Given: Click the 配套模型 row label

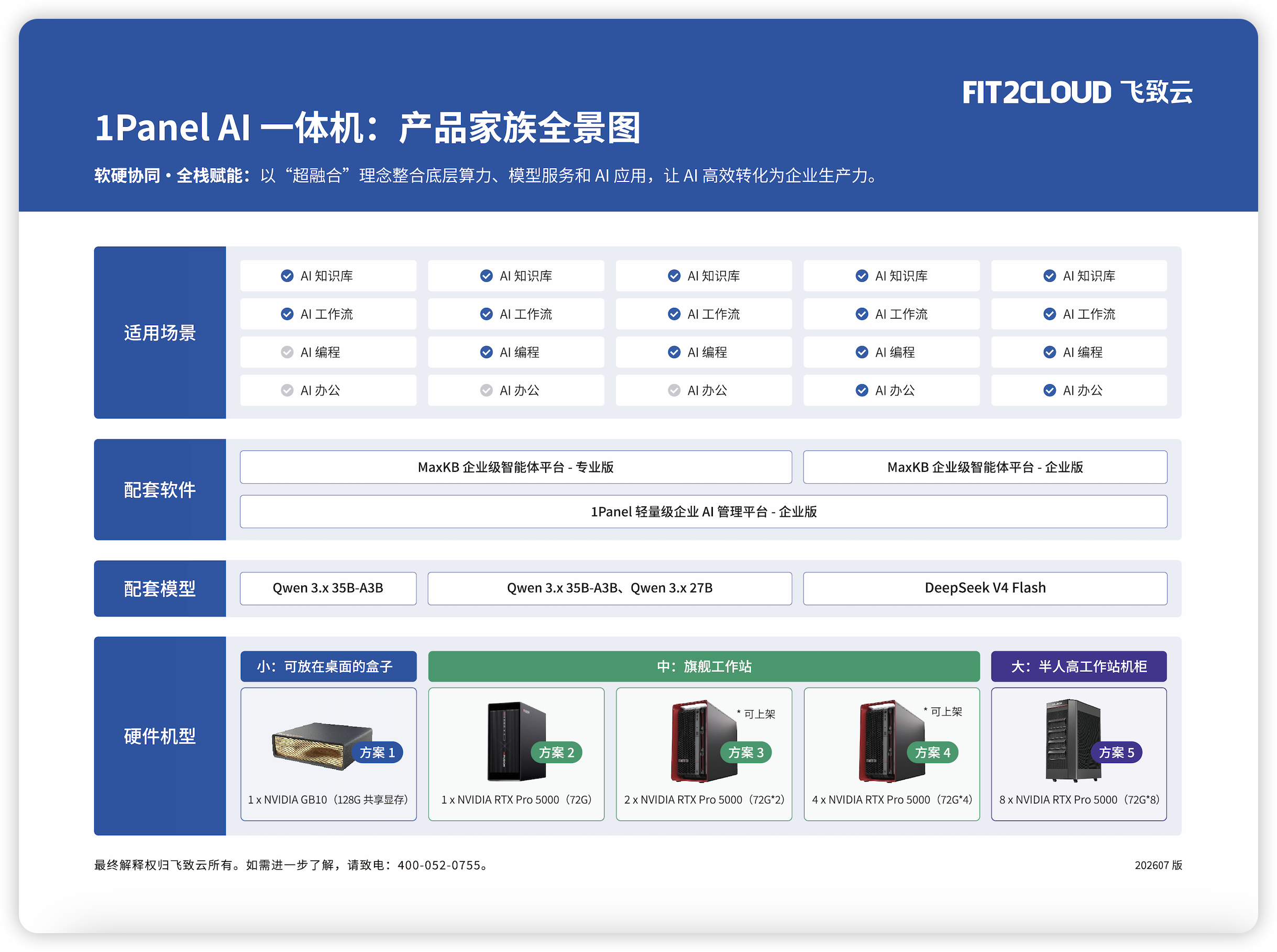Looking at the screenshot, I should point(160,589).
